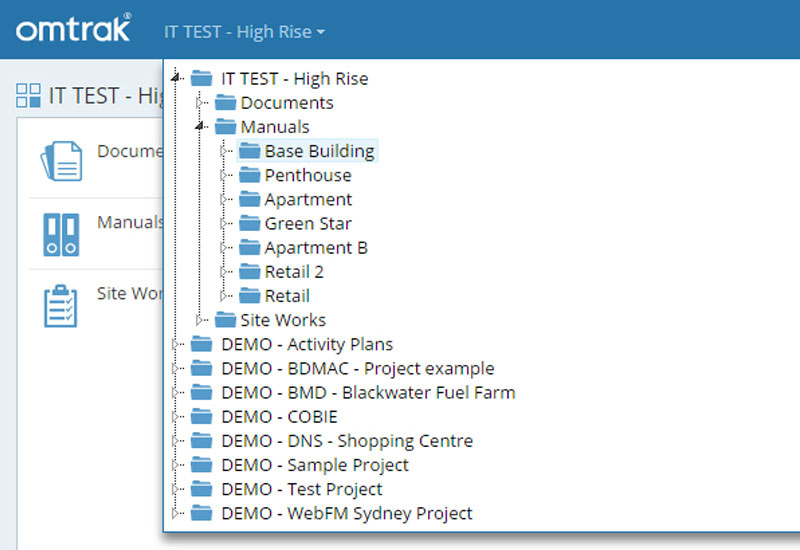Select the Documents label in tree
Screen dimensions: 800x550
(x=287, y=103)
